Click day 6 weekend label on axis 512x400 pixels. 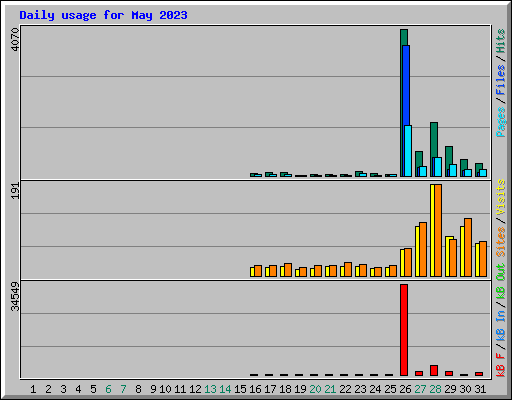tap(108, 389)
